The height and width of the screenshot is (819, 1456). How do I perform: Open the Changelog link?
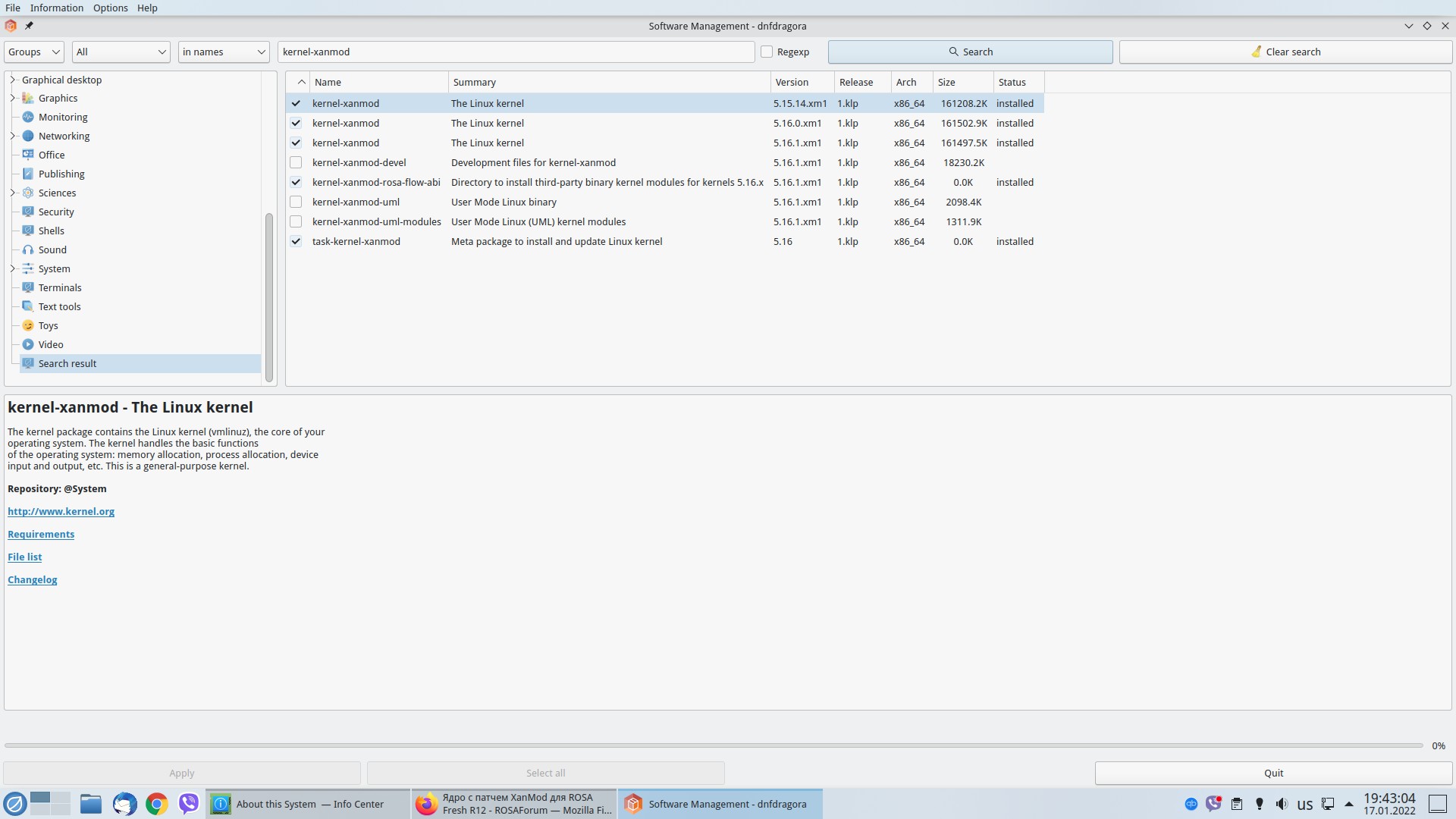coord(32,580)
